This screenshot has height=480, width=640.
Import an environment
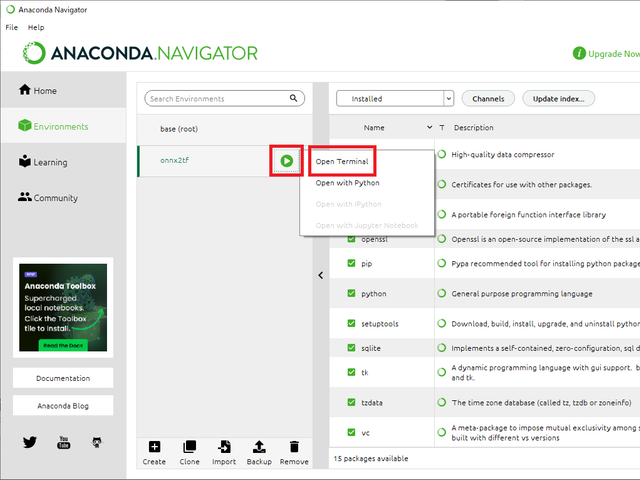(224, 453)
